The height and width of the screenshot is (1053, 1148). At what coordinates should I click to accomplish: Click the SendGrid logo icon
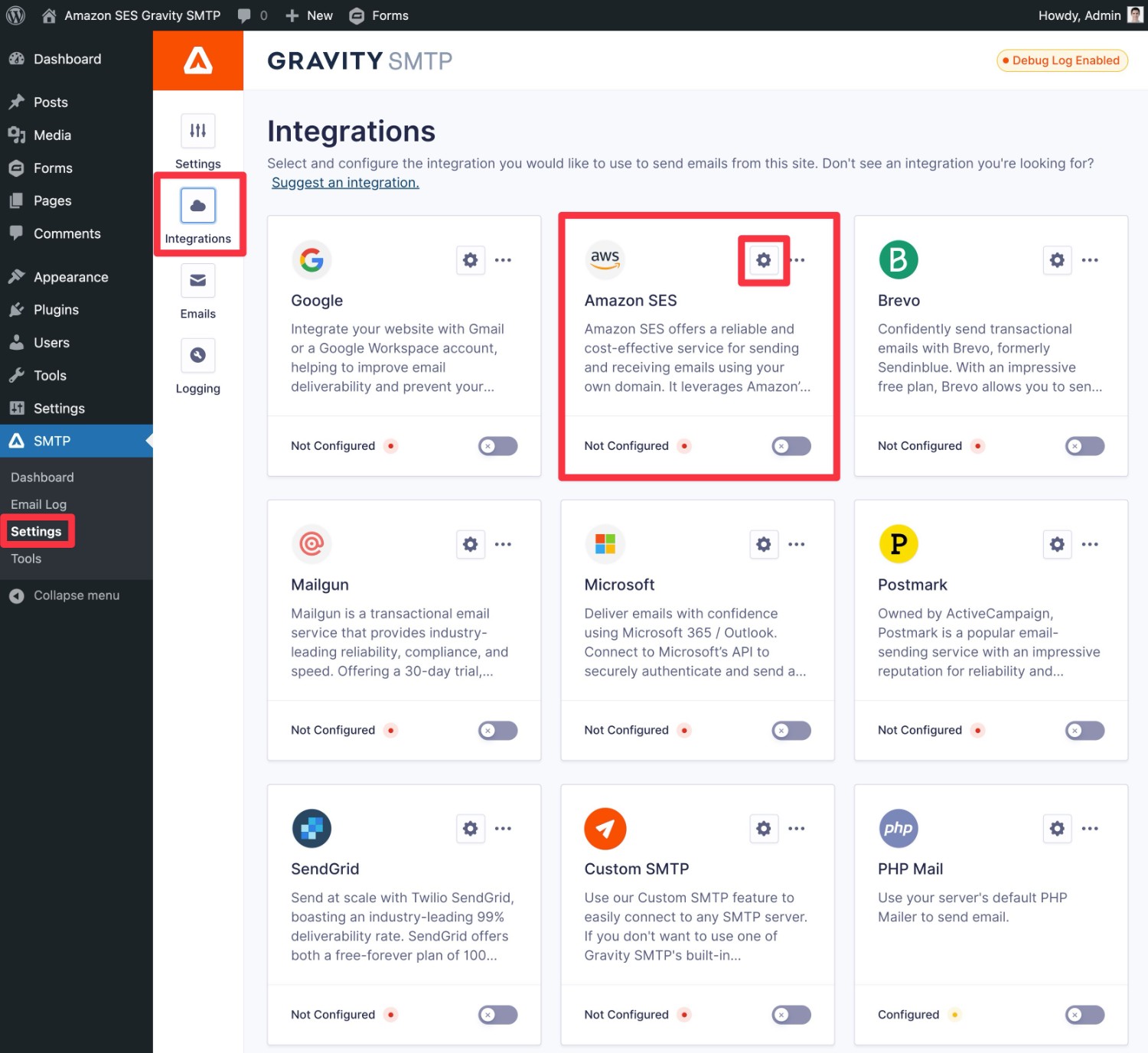(311, 828)
